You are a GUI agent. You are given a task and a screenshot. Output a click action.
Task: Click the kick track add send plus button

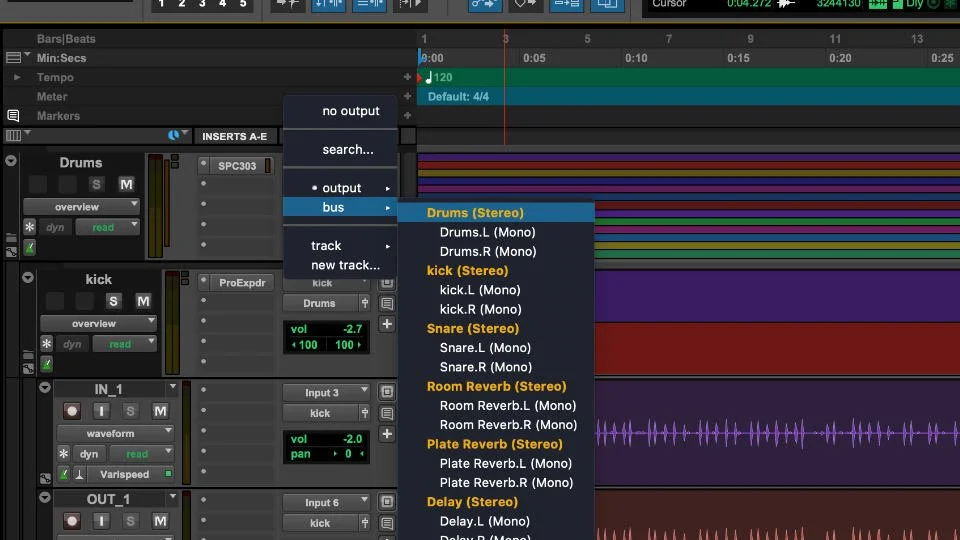tap(387, 324)
